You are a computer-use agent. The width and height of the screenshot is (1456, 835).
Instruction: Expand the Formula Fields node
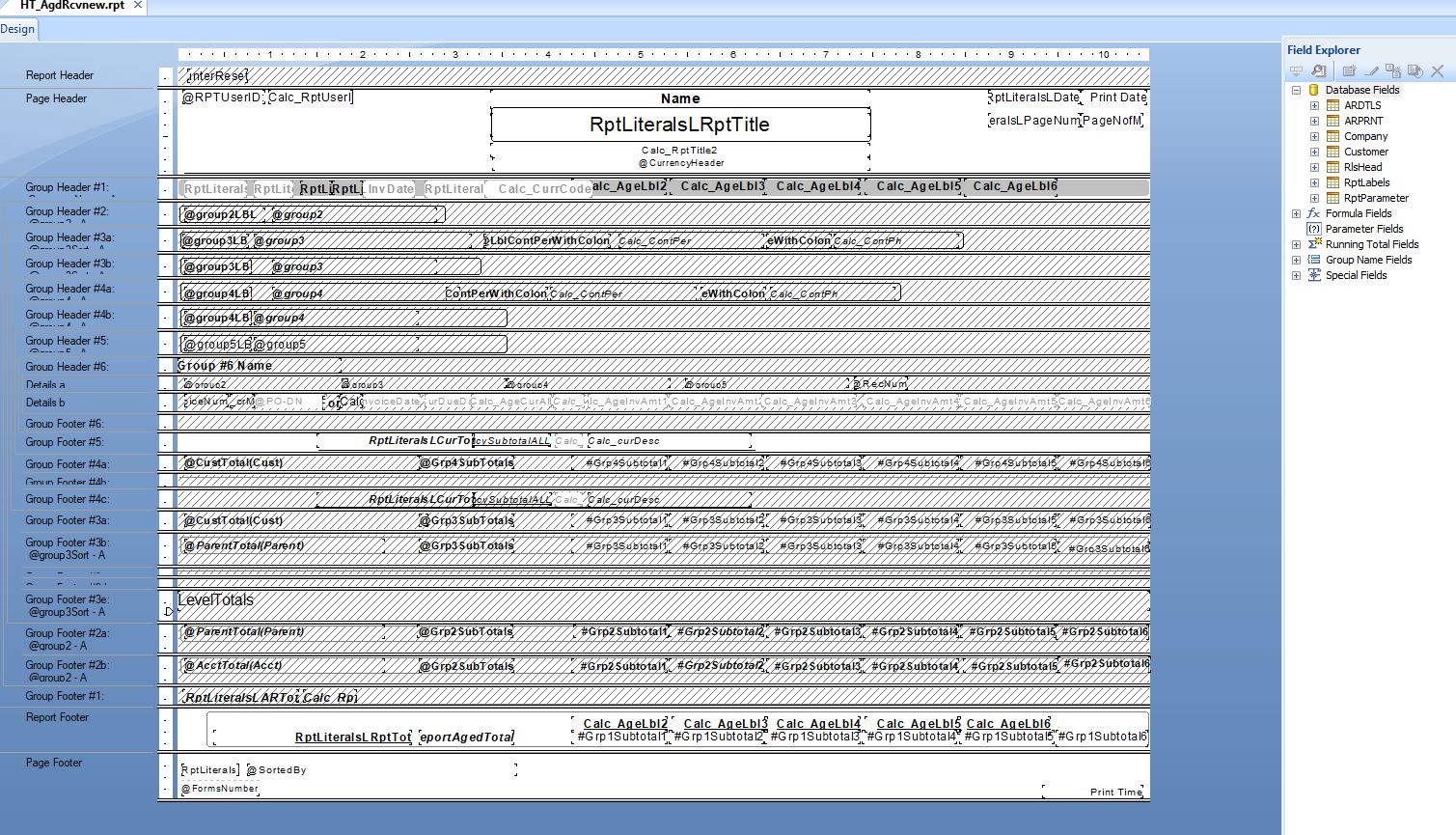point(1296,213)
